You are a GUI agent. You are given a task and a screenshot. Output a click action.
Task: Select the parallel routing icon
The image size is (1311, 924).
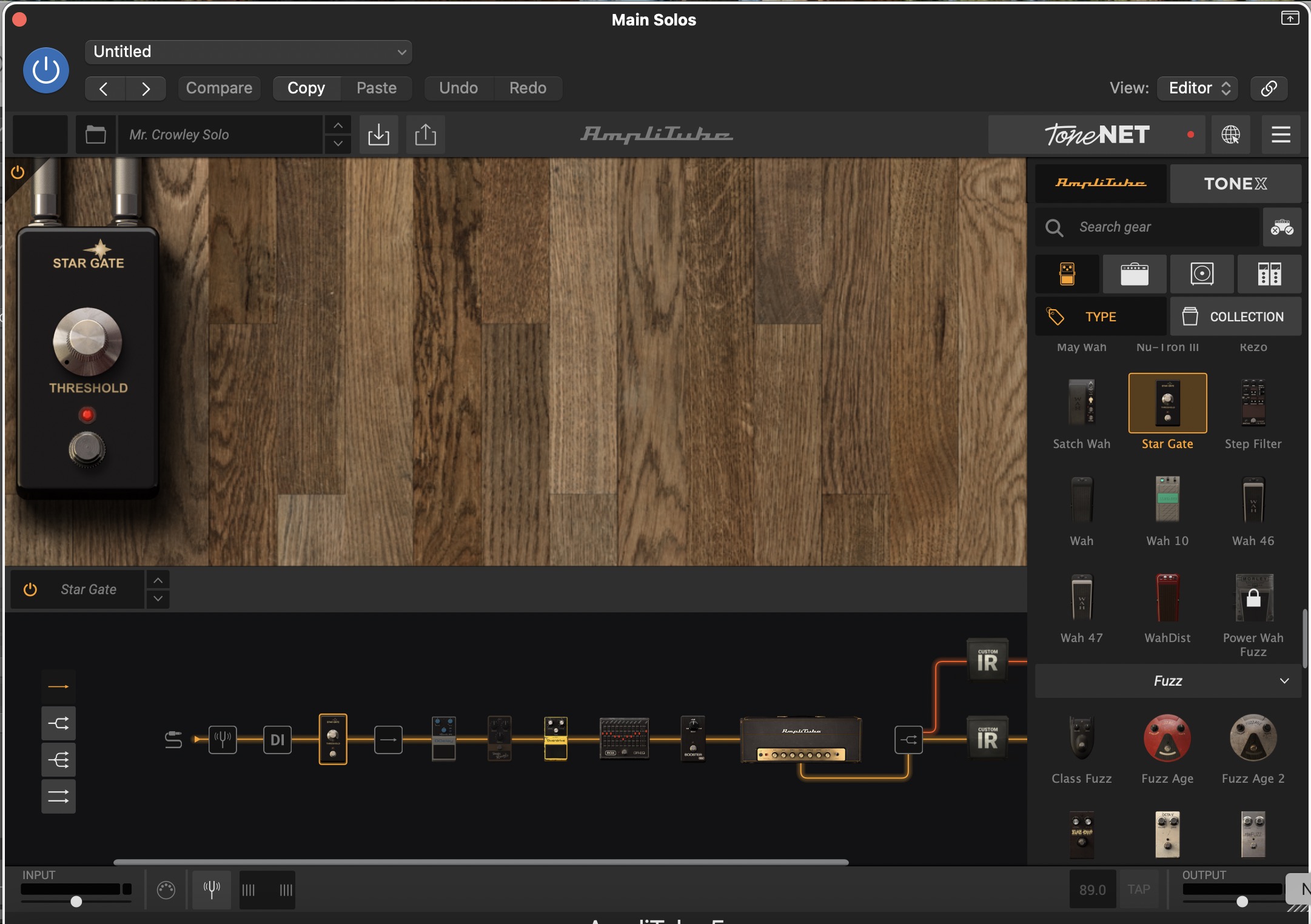coord(59,796)
